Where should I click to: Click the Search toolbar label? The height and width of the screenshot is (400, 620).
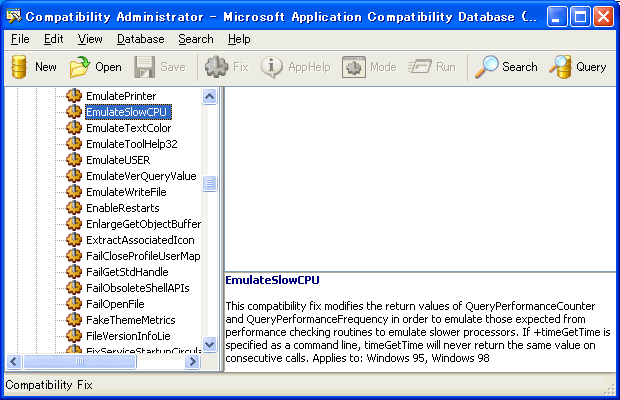520,67
